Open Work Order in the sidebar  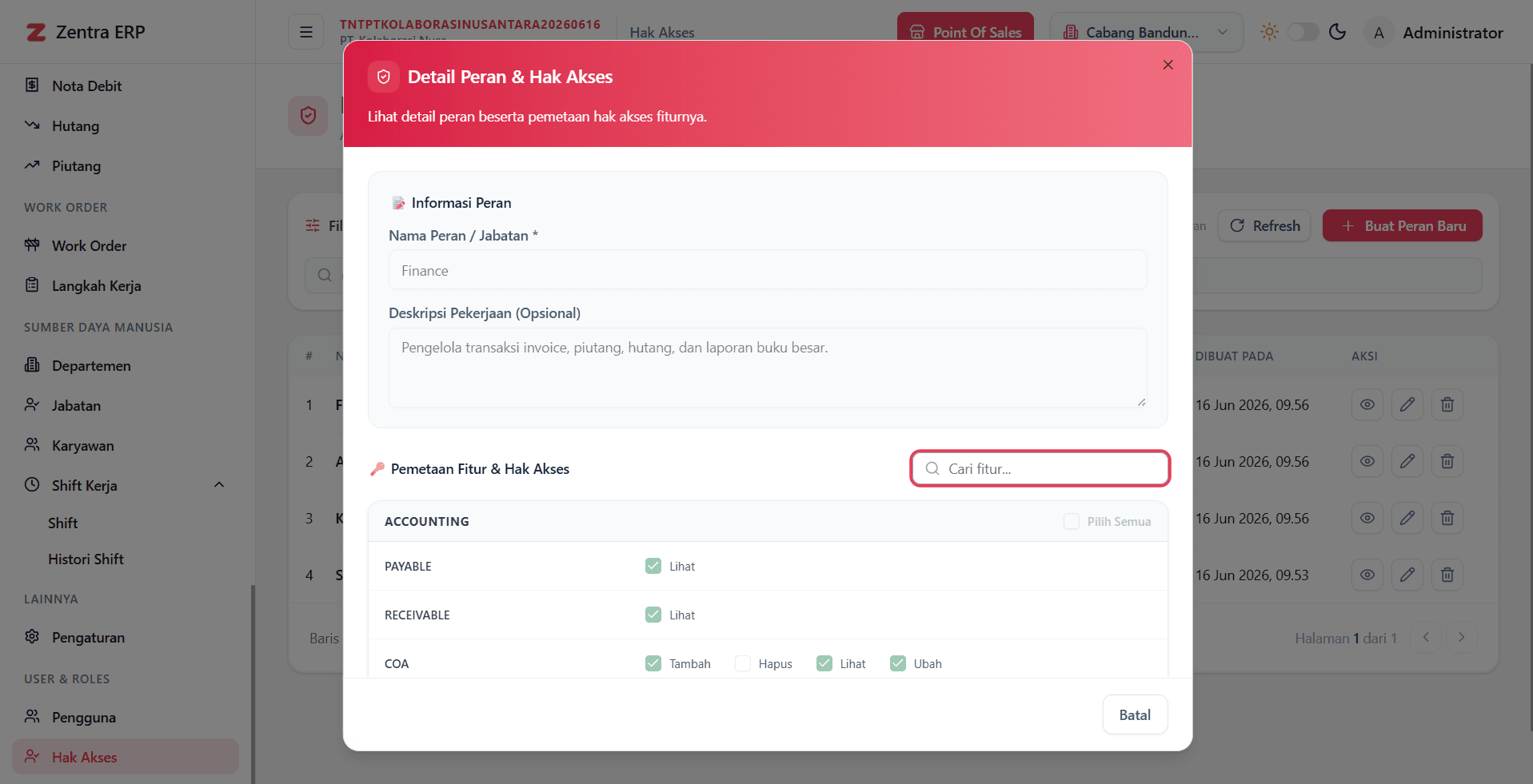126,245
